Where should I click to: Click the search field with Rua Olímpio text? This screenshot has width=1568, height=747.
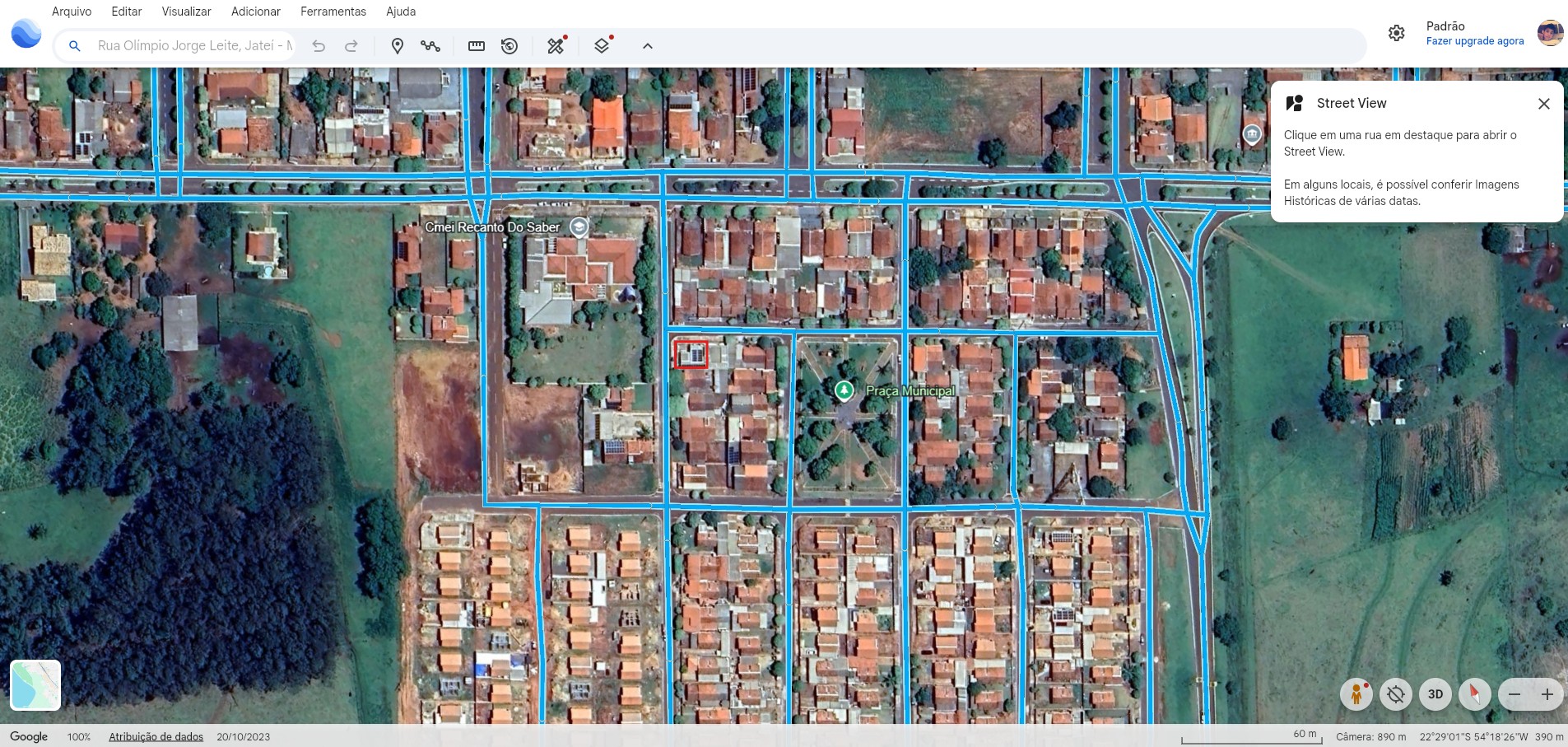[x=194, y=46]
